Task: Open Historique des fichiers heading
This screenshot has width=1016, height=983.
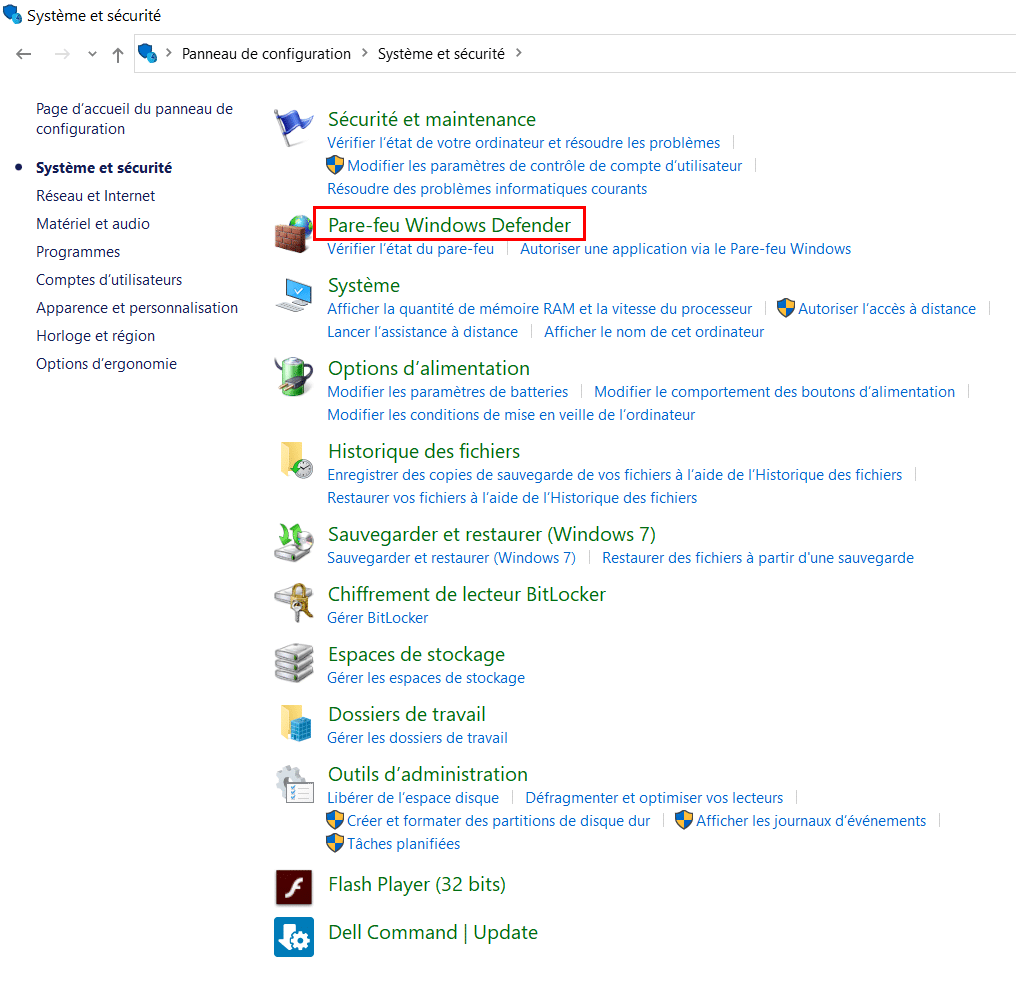Action: coord(424,451)
